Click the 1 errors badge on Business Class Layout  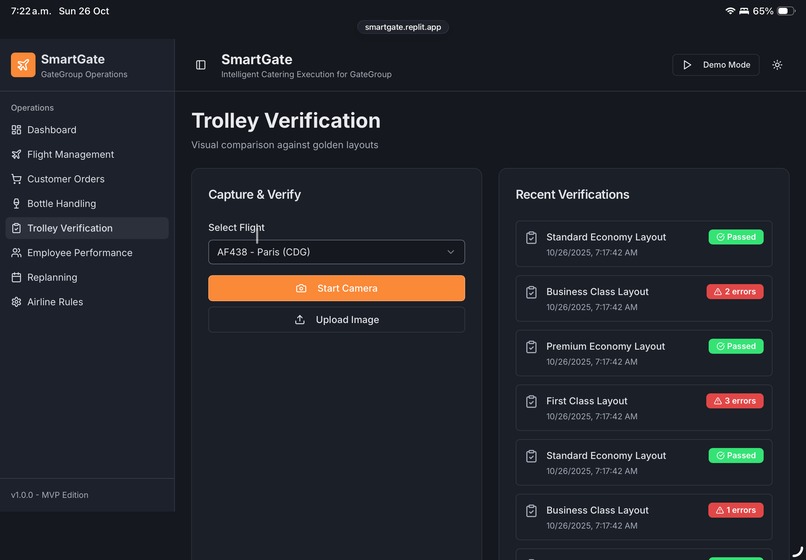point(736,510)
